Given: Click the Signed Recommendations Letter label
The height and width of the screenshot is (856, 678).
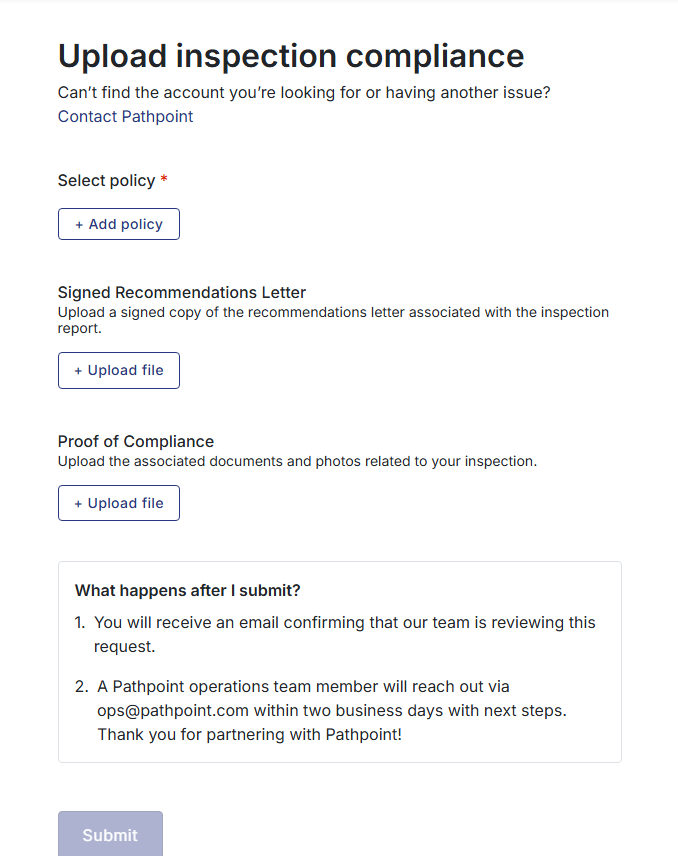Looking at the screenshot, I should pyautogui.click(x=182, y=293).
